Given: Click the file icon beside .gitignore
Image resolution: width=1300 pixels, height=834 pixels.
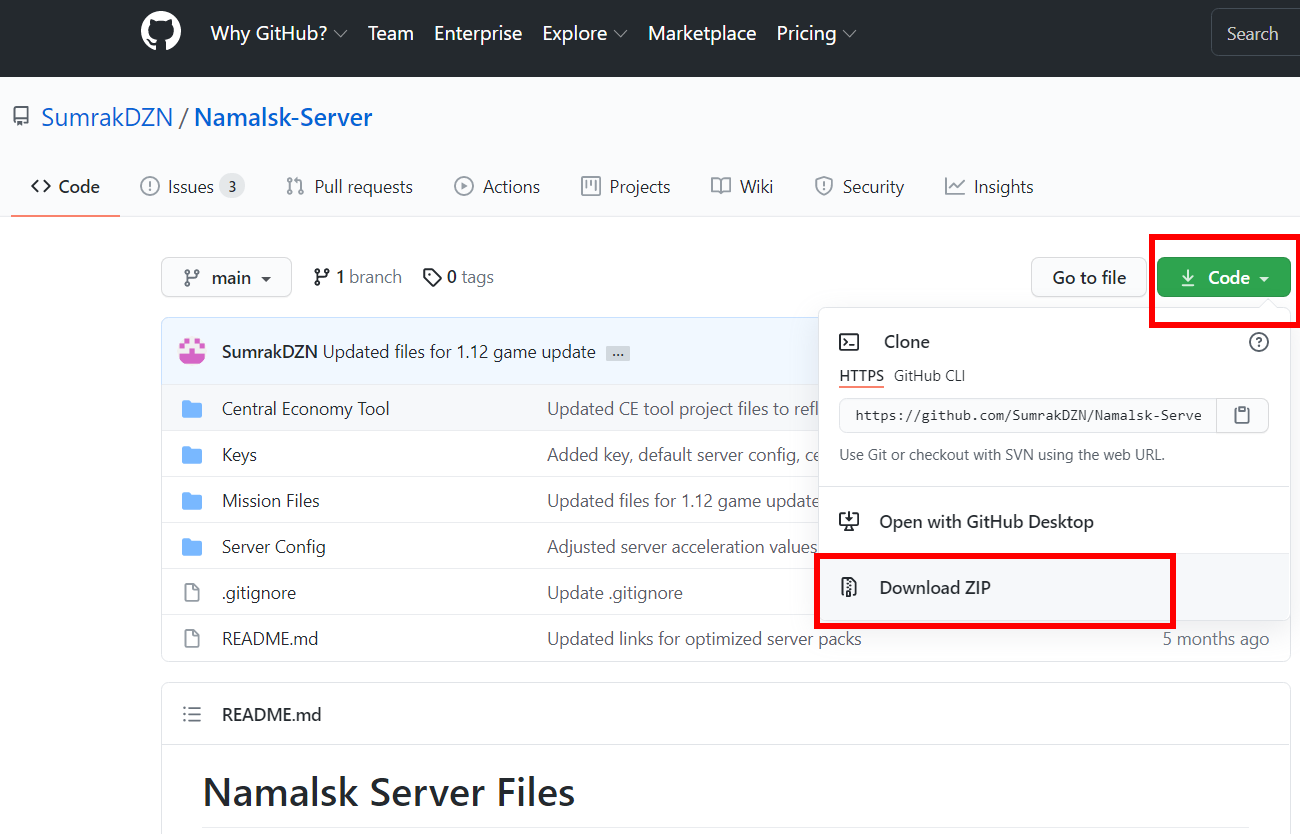Looking at the screenshot, I should click(192, 592).
